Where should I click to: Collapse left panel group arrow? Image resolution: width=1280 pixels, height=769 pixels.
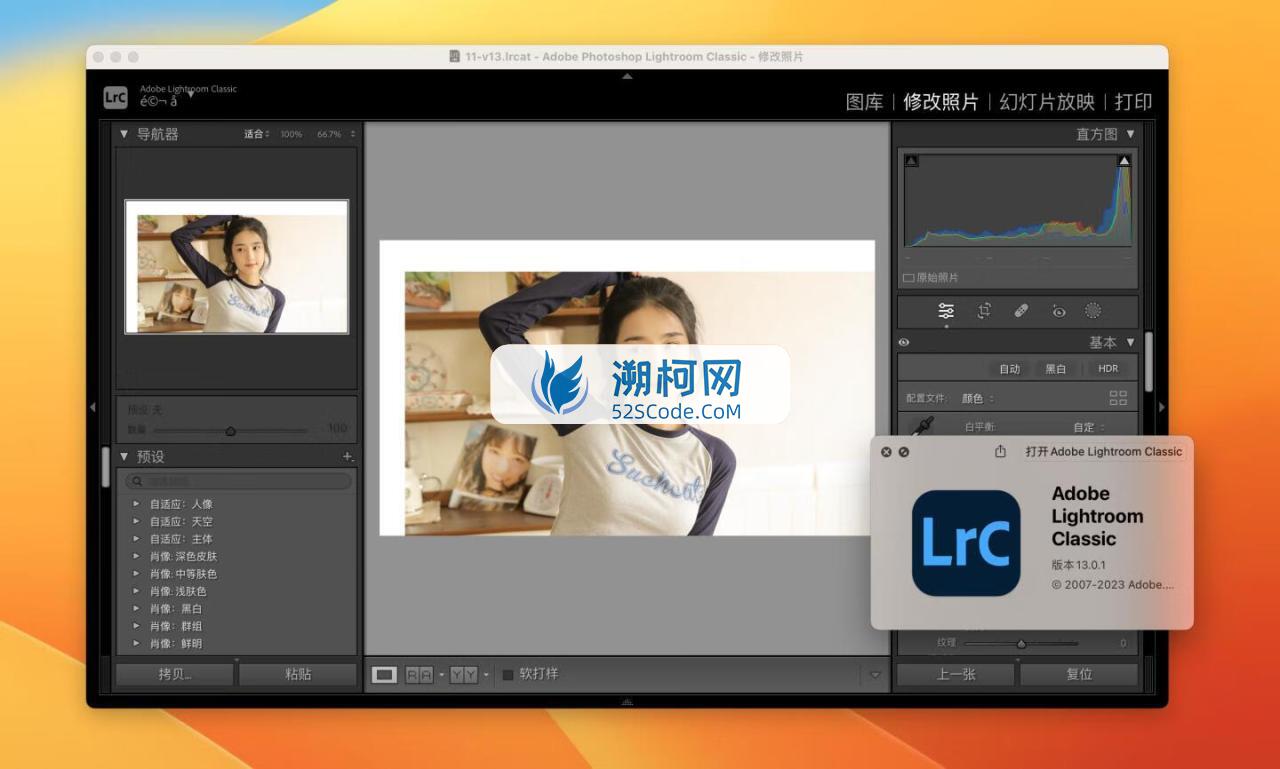[92, 407]
